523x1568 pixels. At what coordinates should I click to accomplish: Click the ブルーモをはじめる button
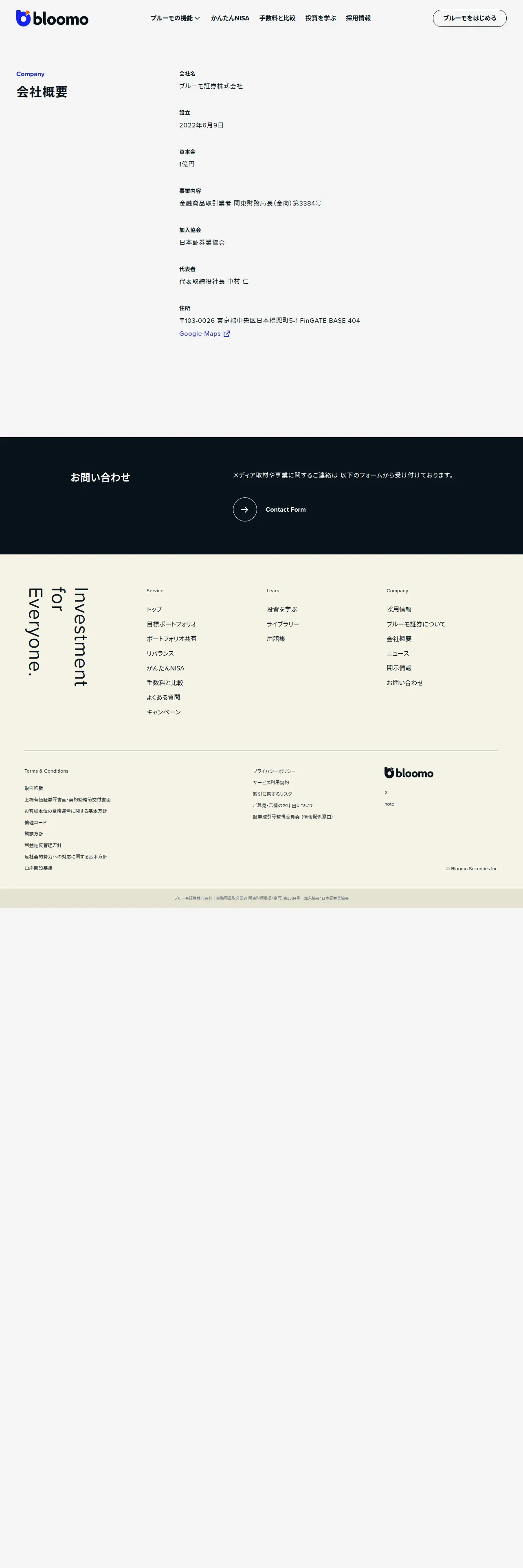pyautogui.click(x=469, y=18)
